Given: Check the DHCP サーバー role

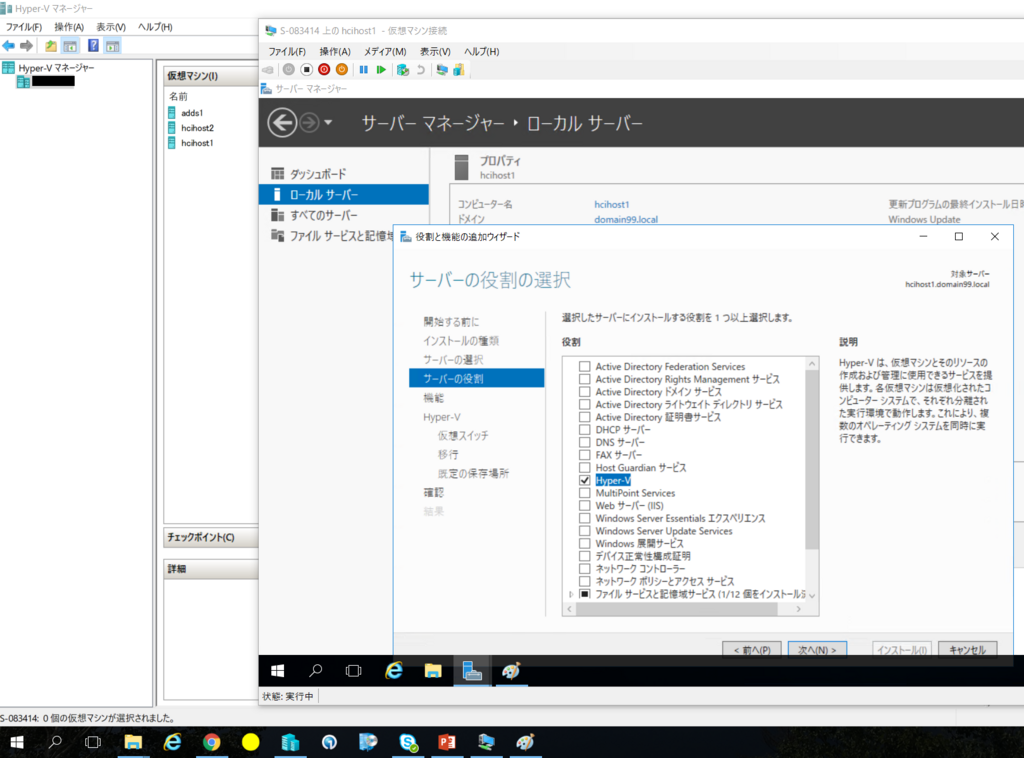Looking at the screenshot, I should click(584, 430).
